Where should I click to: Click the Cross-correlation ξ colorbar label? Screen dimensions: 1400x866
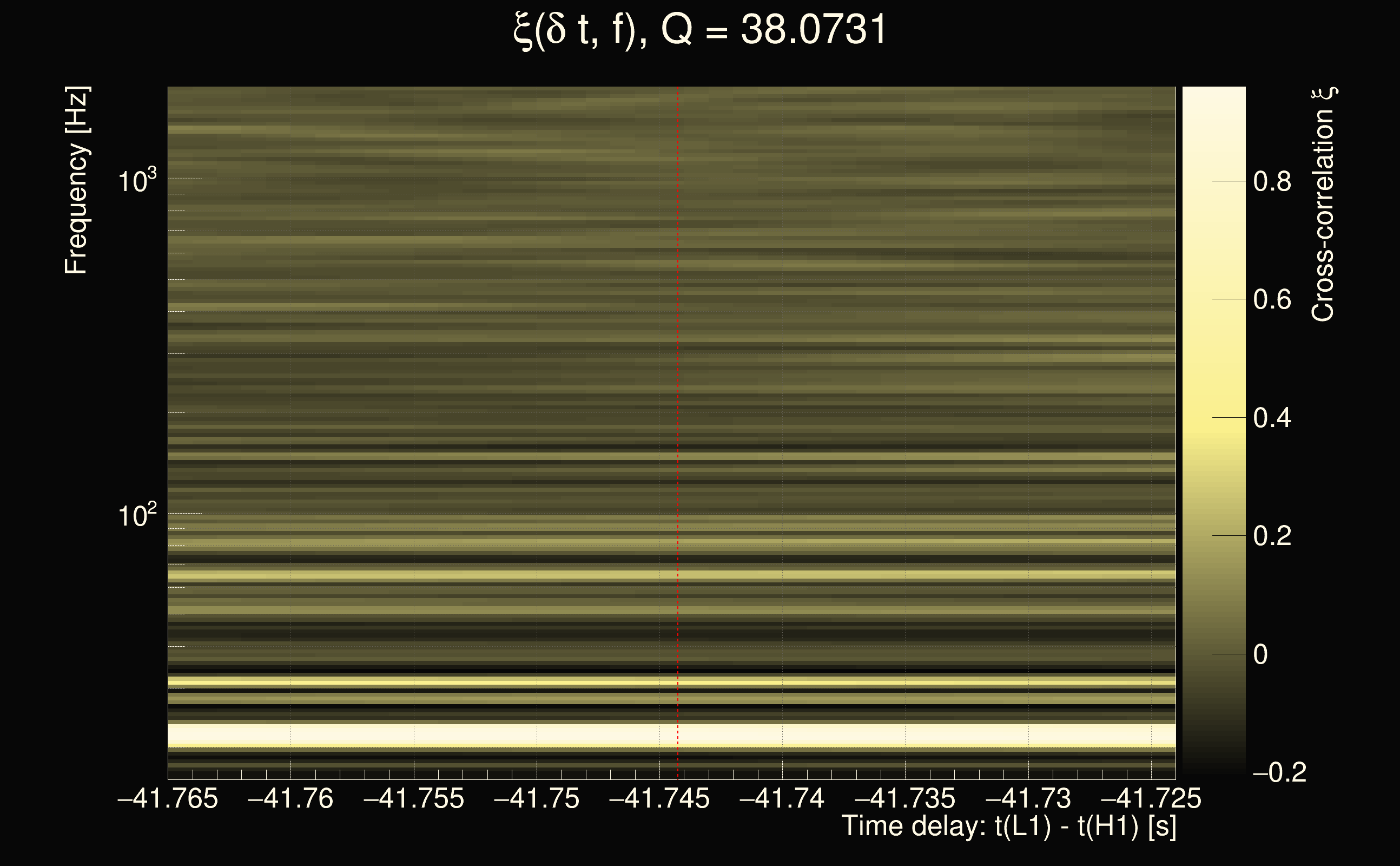click(1323, 205)
